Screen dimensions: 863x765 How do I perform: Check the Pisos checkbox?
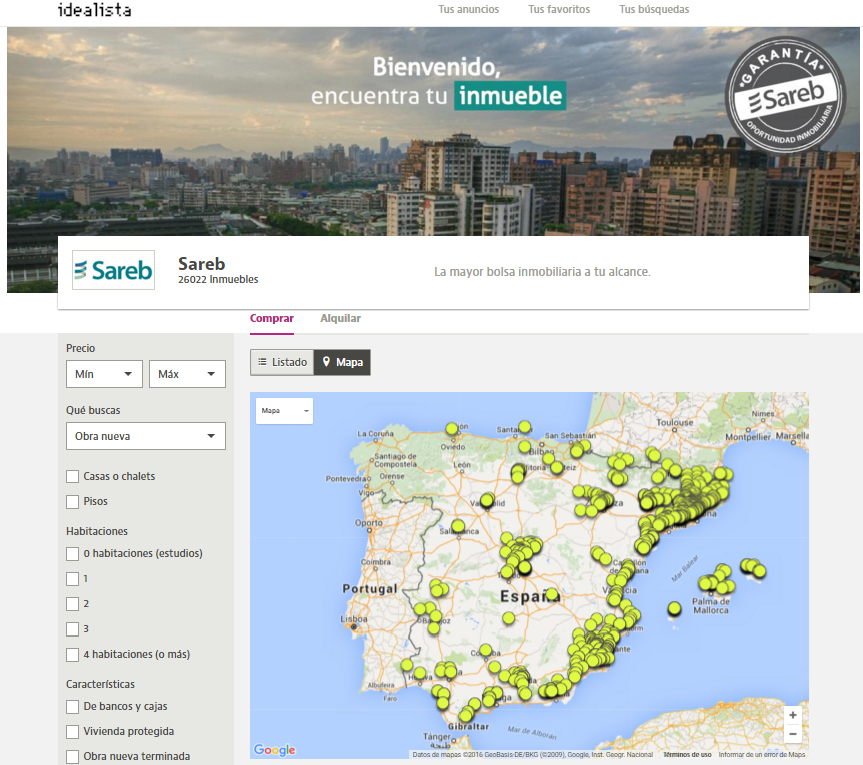pos(72,501)
